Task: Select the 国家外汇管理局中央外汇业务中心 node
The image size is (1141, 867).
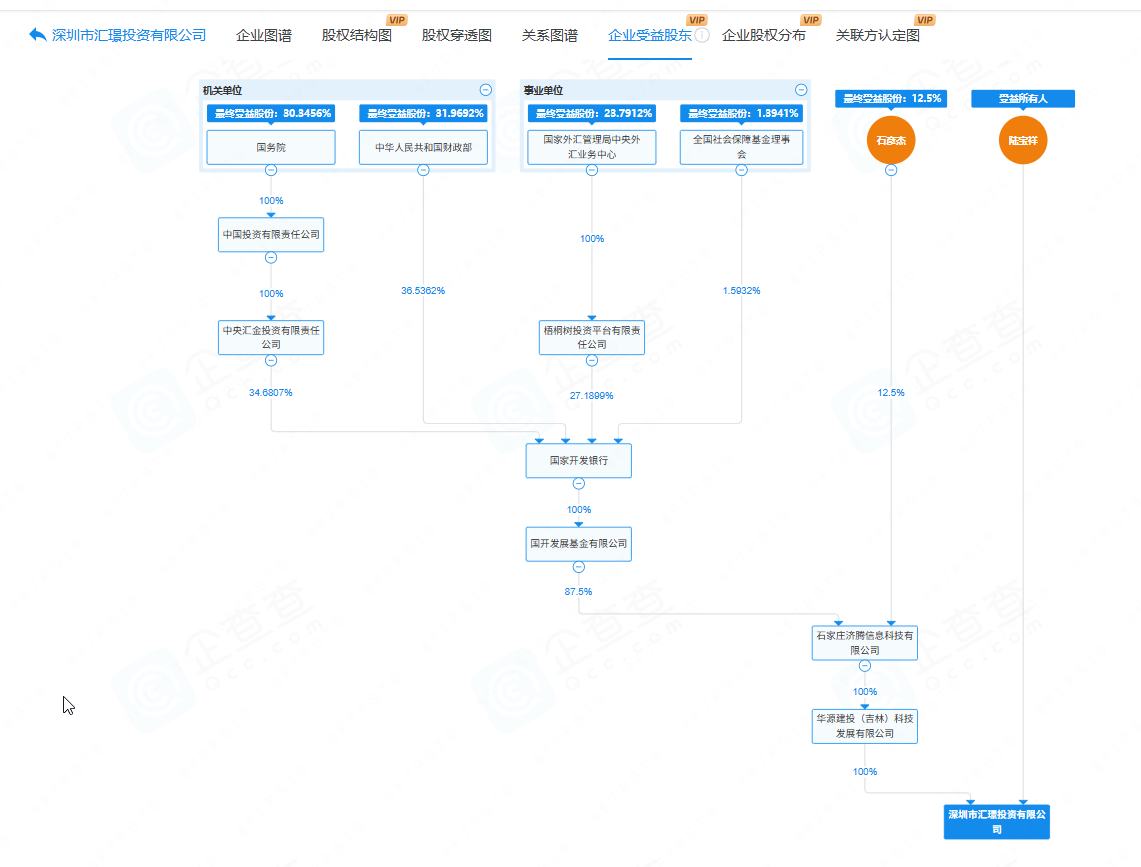Action: (x=592, y=147)
